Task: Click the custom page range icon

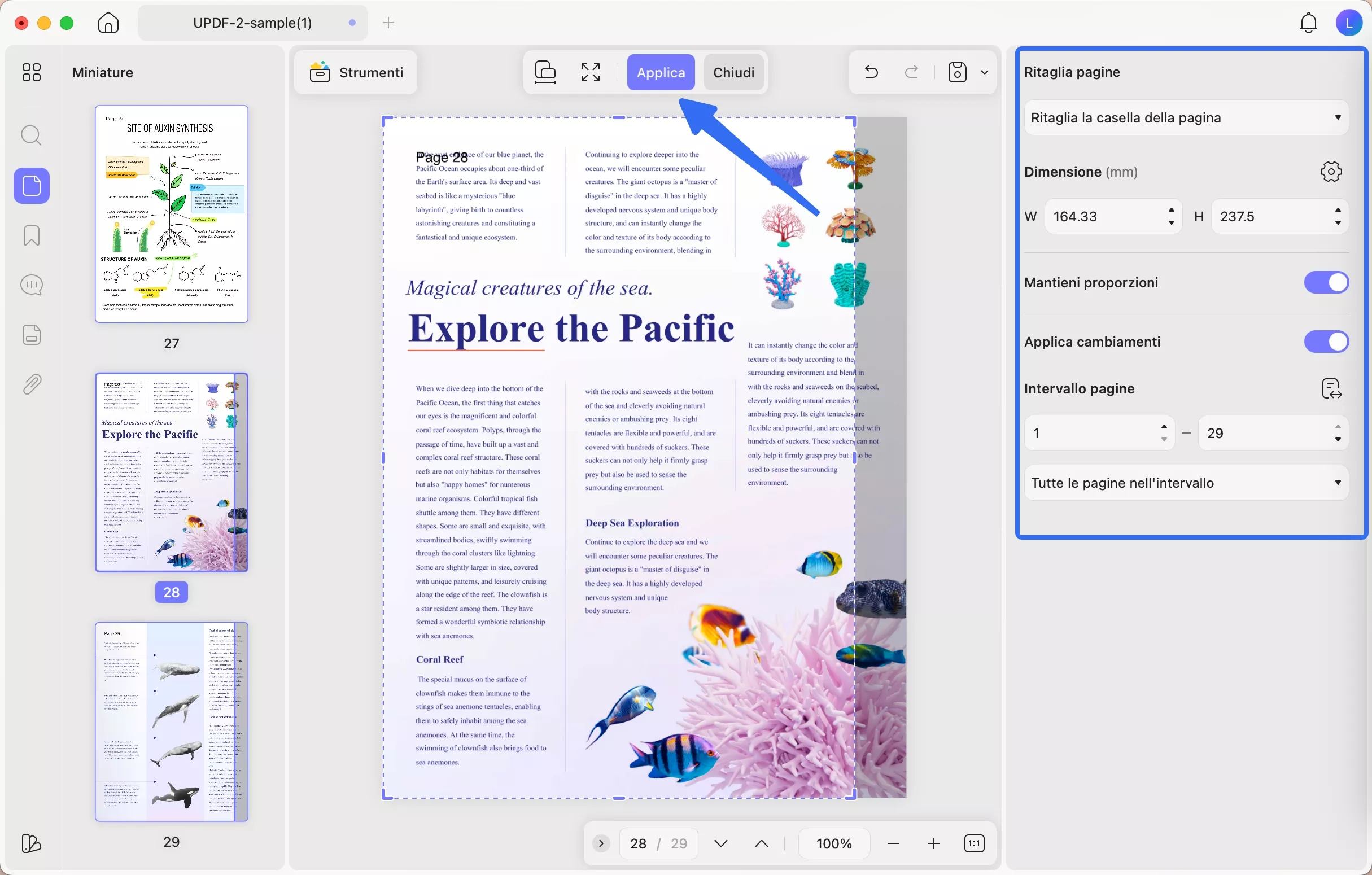Action: pos(1331,389)
